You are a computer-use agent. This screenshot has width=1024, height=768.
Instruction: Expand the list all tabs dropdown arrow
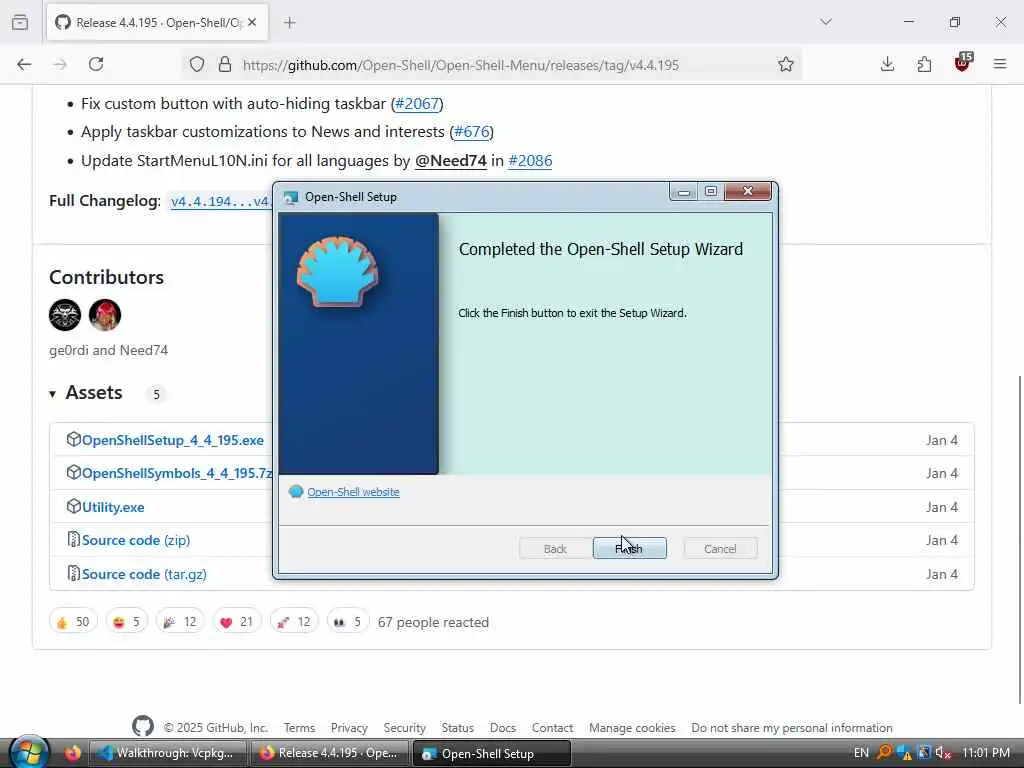[x=826, y=22]
